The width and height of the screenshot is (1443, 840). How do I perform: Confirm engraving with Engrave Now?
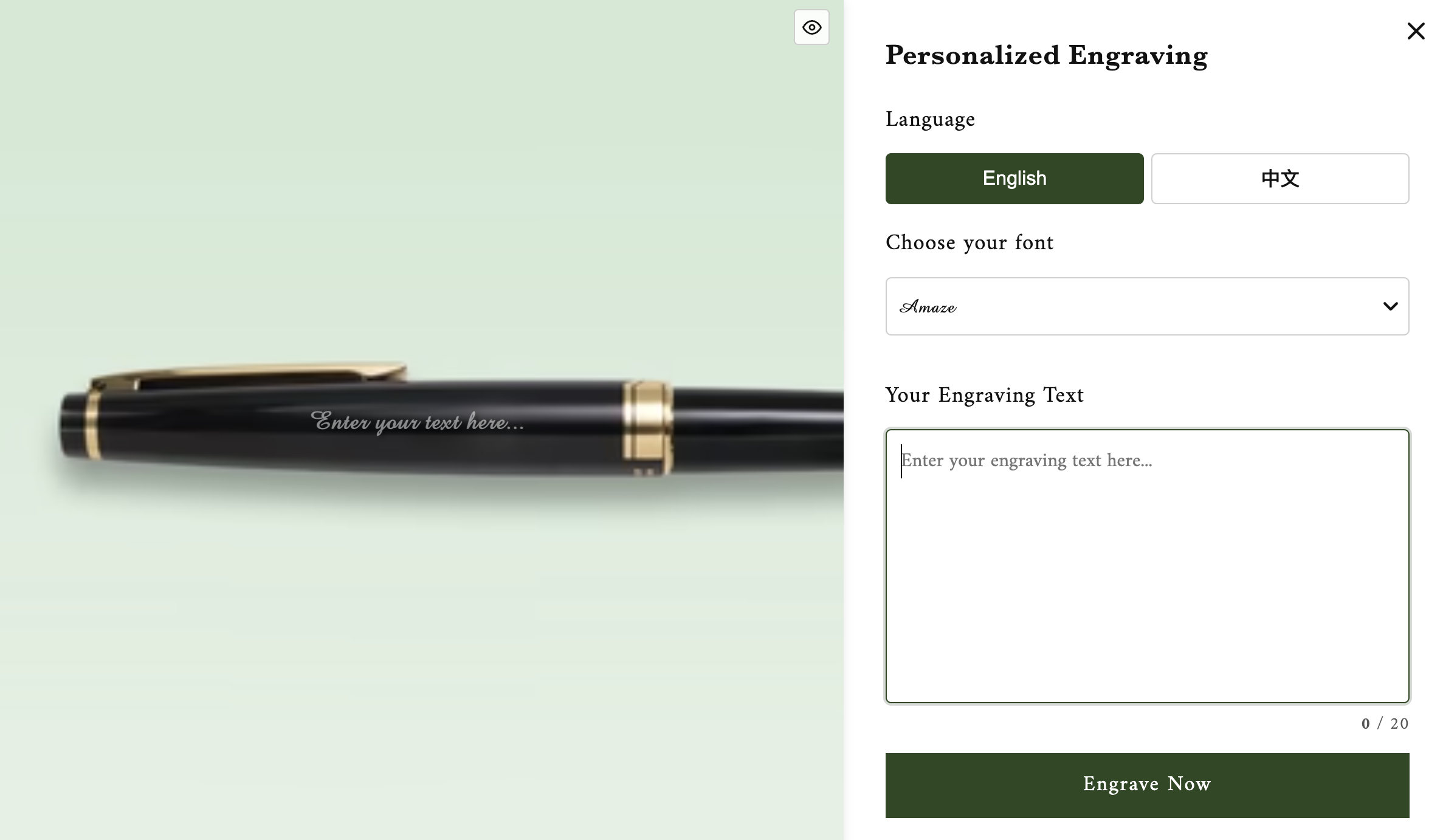pyautogui.click(x=1146, y=785)
